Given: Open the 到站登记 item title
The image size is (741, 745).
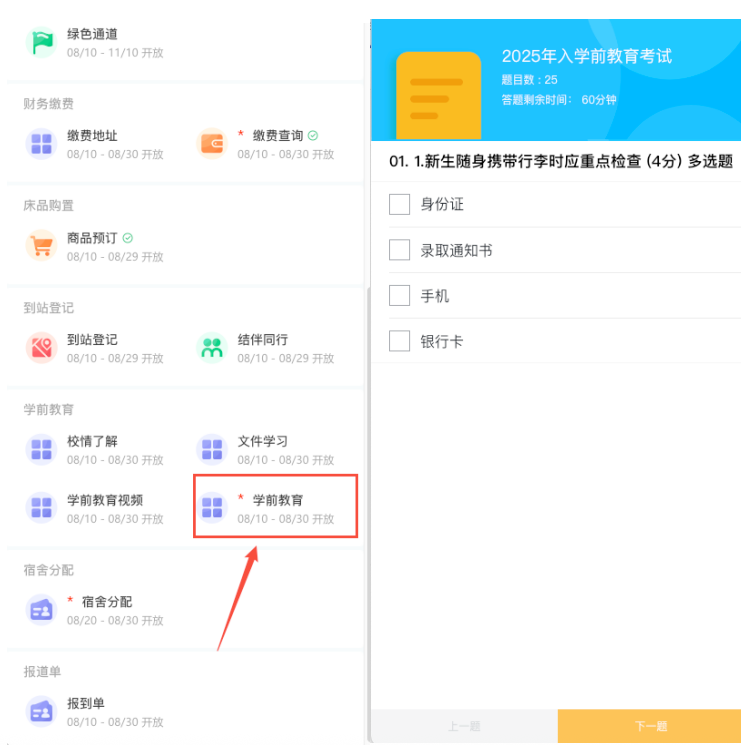Looking at the screenshot, I should 92,340.
